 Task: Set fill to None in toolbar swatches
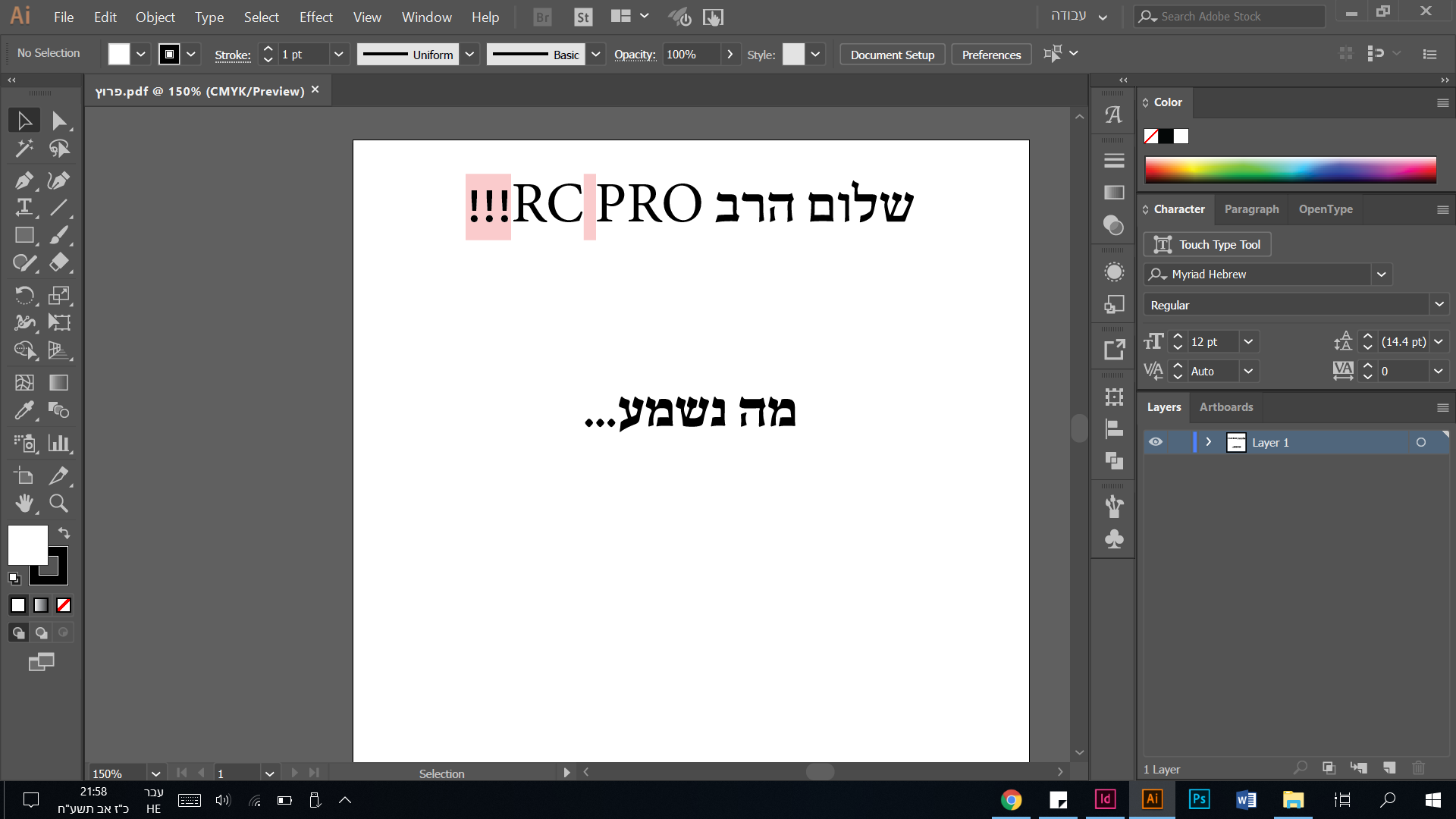coord(63,605)
